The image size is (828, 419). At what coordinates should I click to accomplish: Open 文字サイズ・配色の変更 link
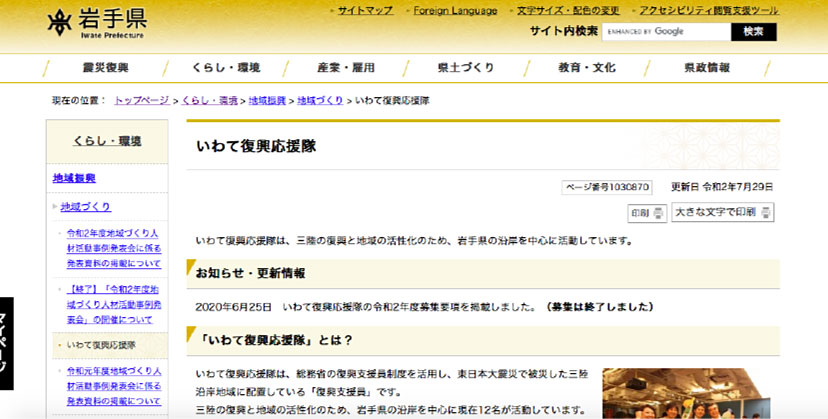[x=568, y=11]
